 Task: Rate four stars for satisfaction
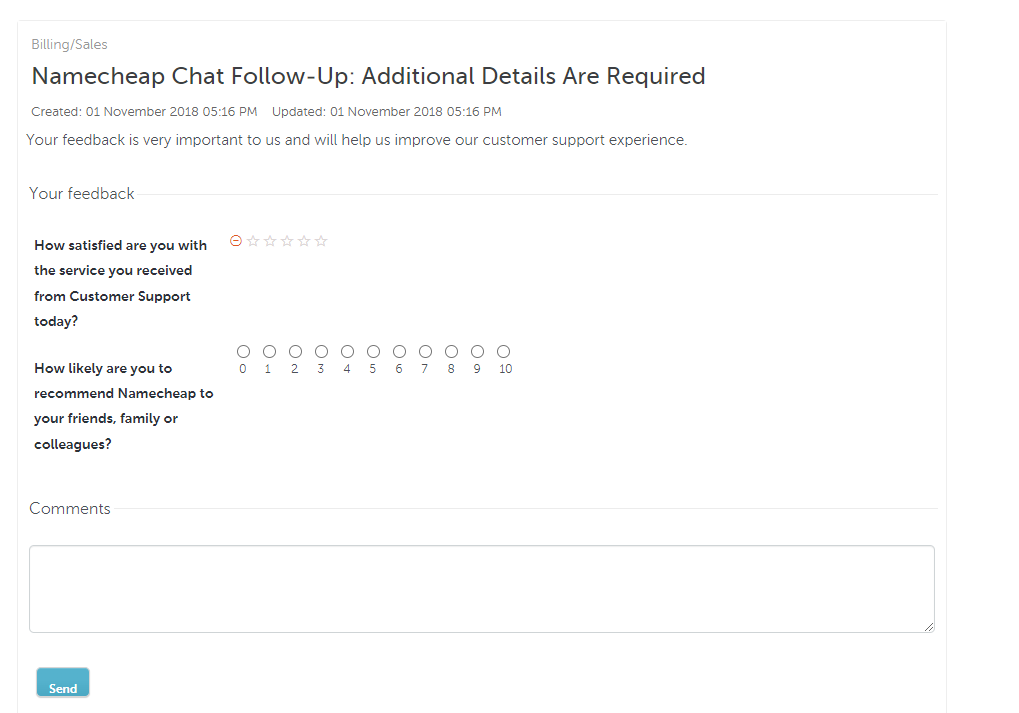pos(304,241)
